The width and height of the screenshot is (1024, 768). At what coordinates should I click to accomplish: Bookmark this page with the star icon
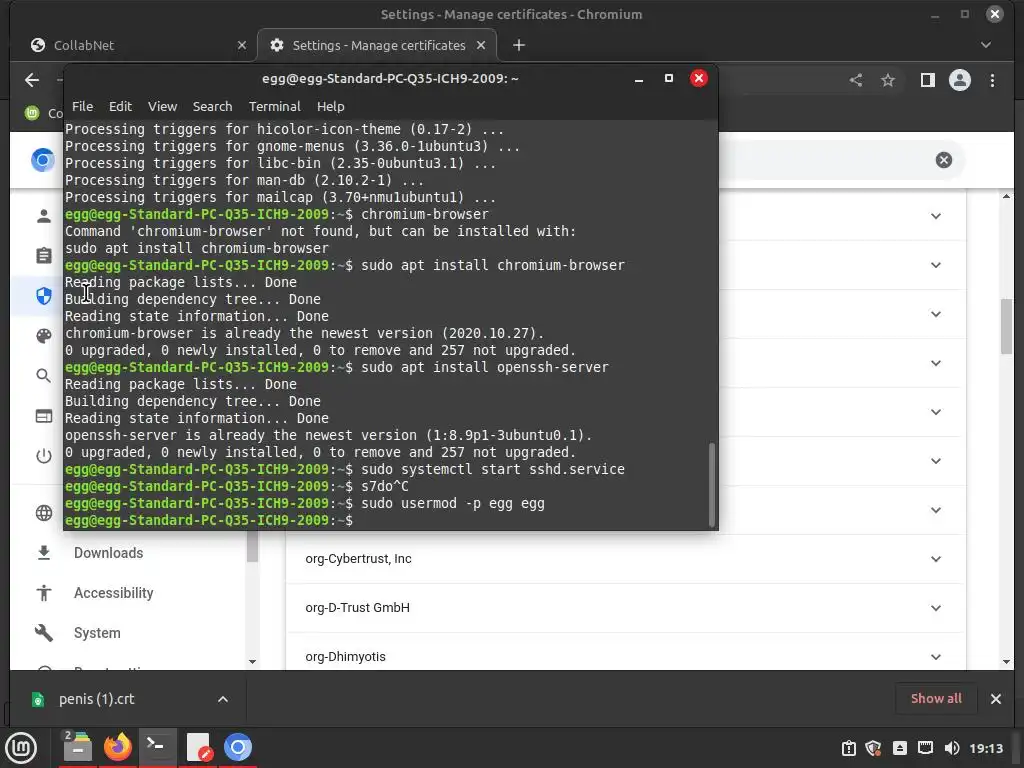(x=888, y=80)
